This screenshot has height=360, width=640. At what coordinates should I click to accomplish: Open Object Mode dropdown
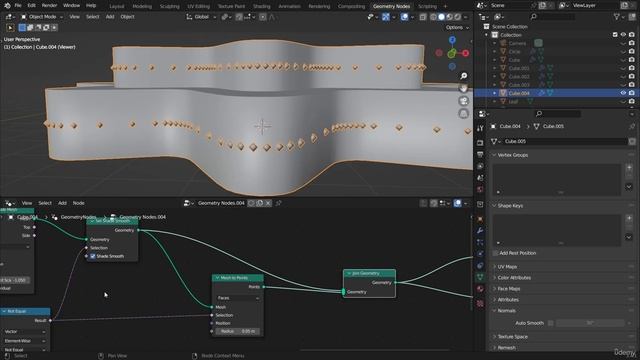click(42, 17)
